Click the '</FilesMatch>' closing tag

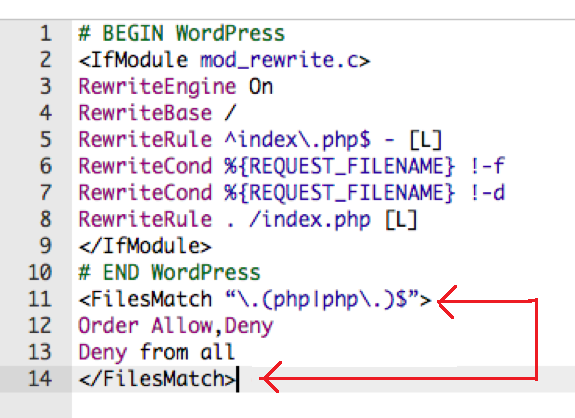(x=157, y=379)
